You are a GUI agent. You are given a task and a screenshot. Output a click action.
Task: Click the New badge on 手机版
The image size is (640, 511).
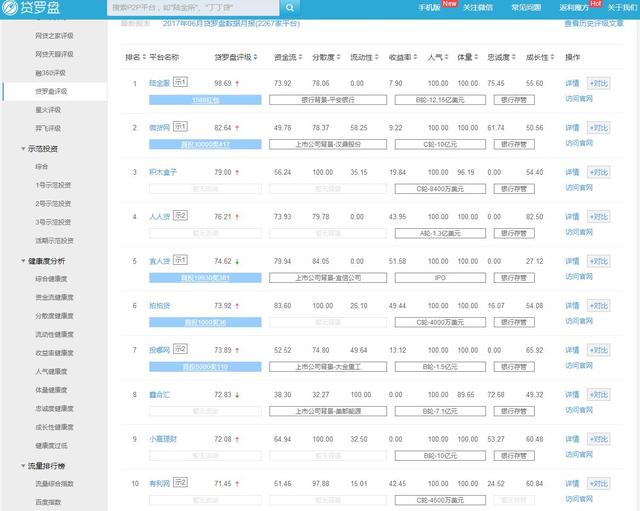point(449,4)
